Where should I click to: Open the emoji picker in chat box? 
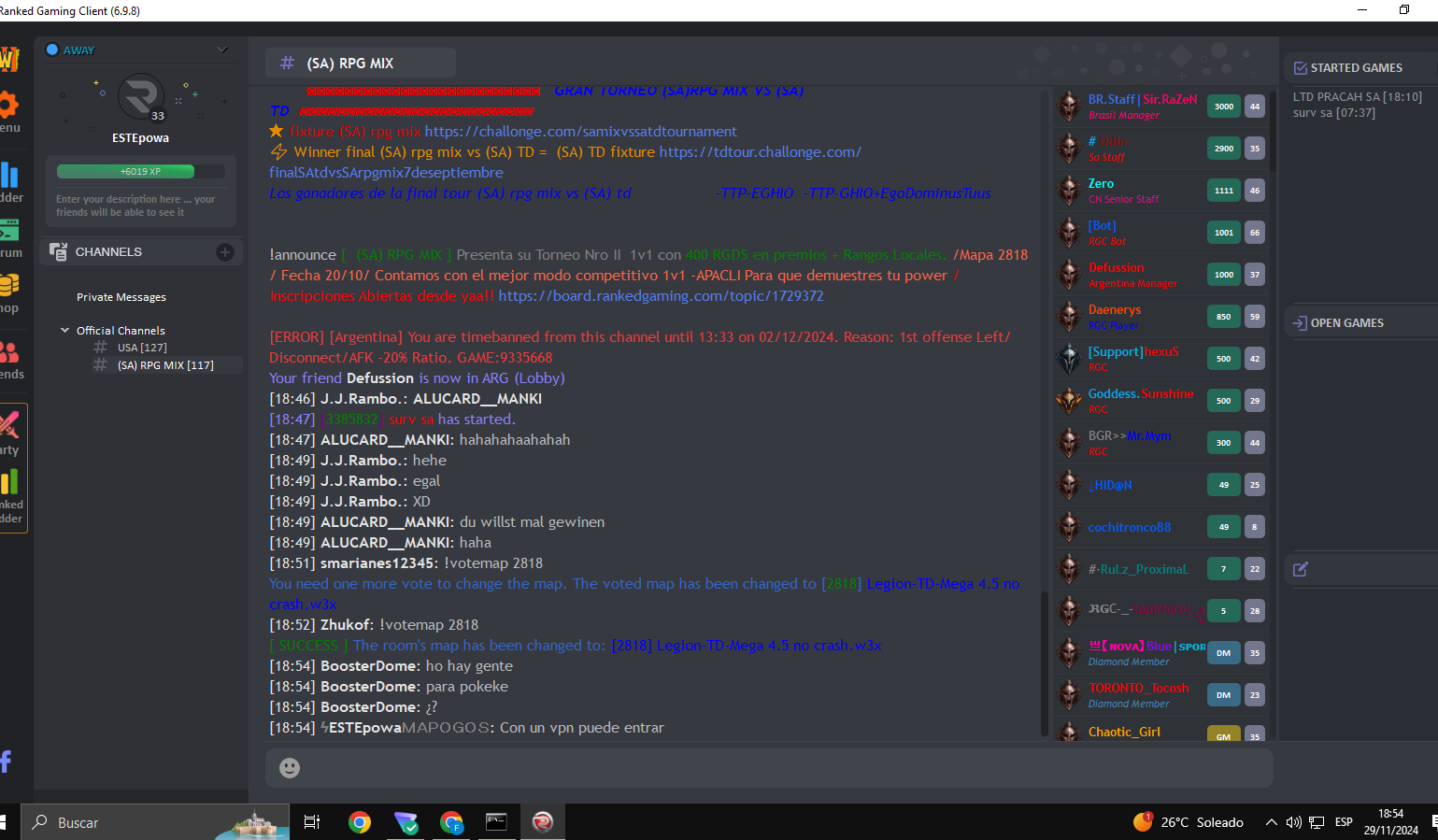tap(290, 768)
